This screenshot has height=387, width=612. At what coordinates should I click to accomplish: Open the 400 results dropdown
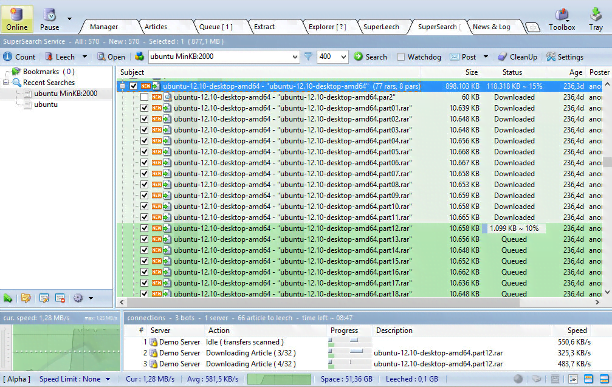pos(343,57)
